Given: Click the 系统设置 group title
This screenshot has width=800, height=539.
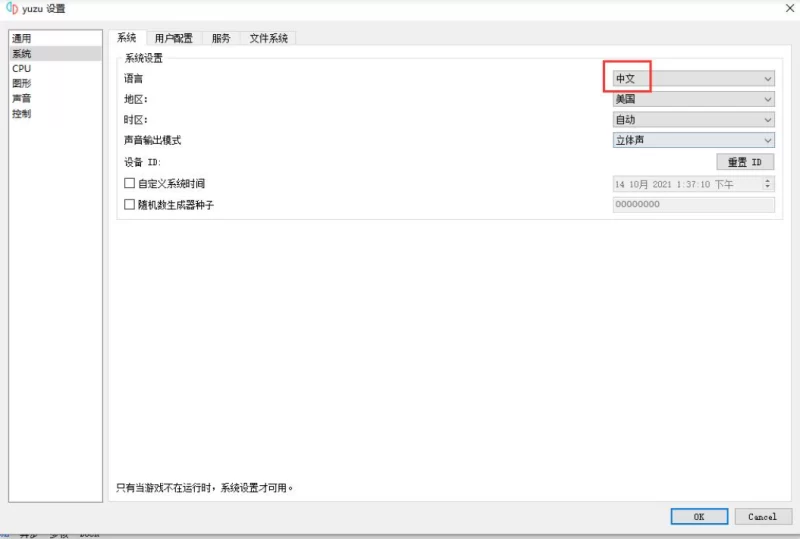Looking at the screenshot, I should (x=144, y=58).
